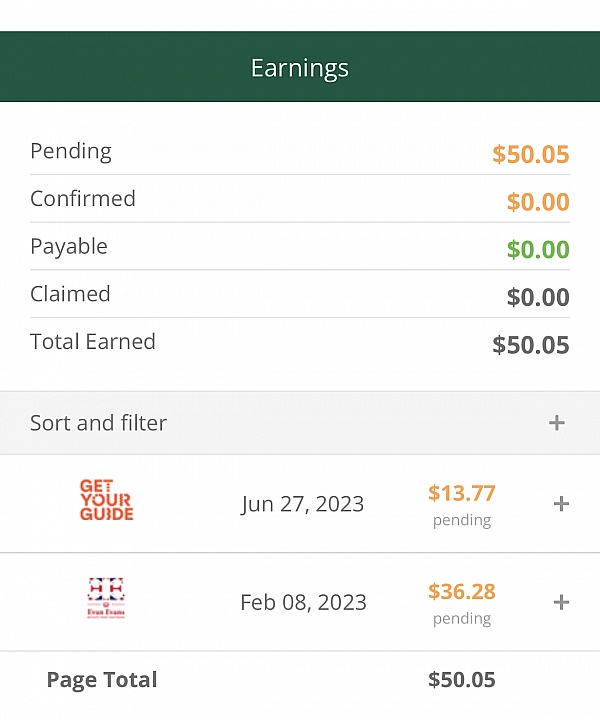Select the Total Earned label

click(x=93, y=341)
